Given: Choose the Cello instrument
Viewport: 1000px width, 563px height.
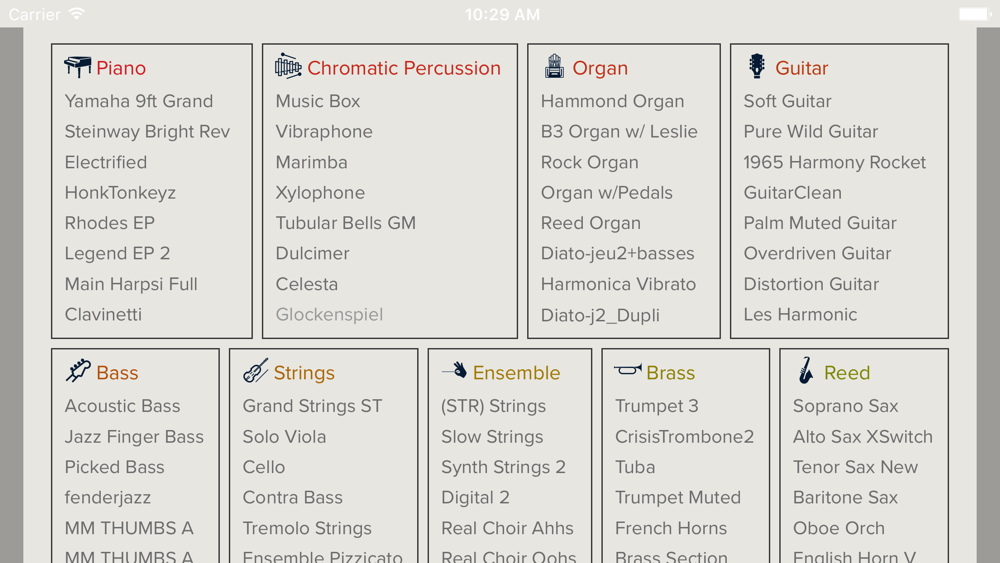Looking at the screenshot, I should click(x=263, y=467).
